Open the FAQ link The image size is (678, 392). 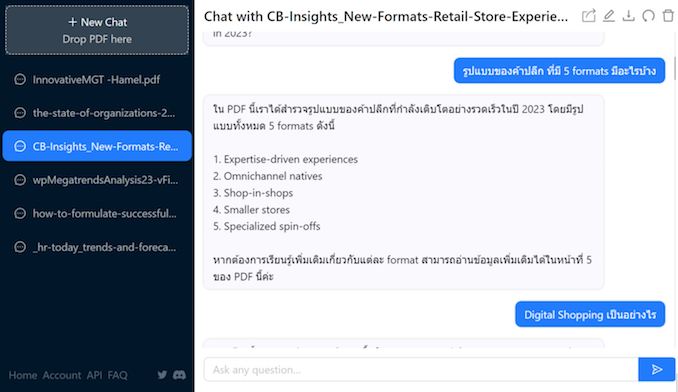pos(118,375)
